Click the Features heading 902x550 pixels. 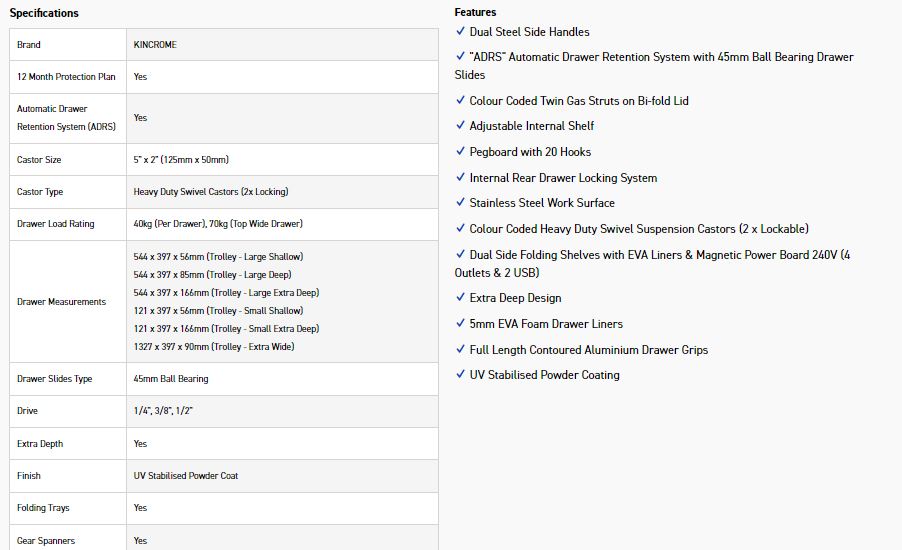tap(475, 12)
